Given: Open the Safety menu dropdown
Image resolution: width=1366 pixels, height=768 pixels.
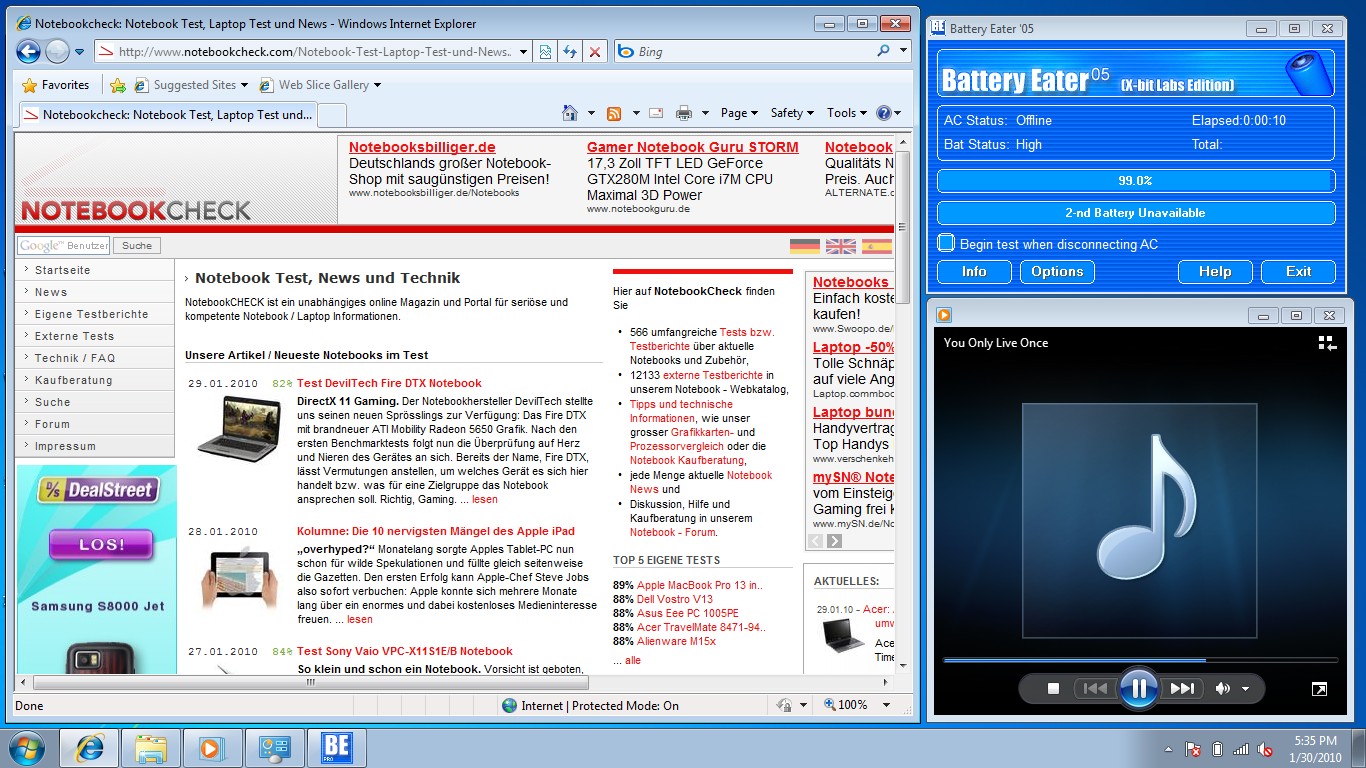Looking at the screenshot, I should point(792,113).
